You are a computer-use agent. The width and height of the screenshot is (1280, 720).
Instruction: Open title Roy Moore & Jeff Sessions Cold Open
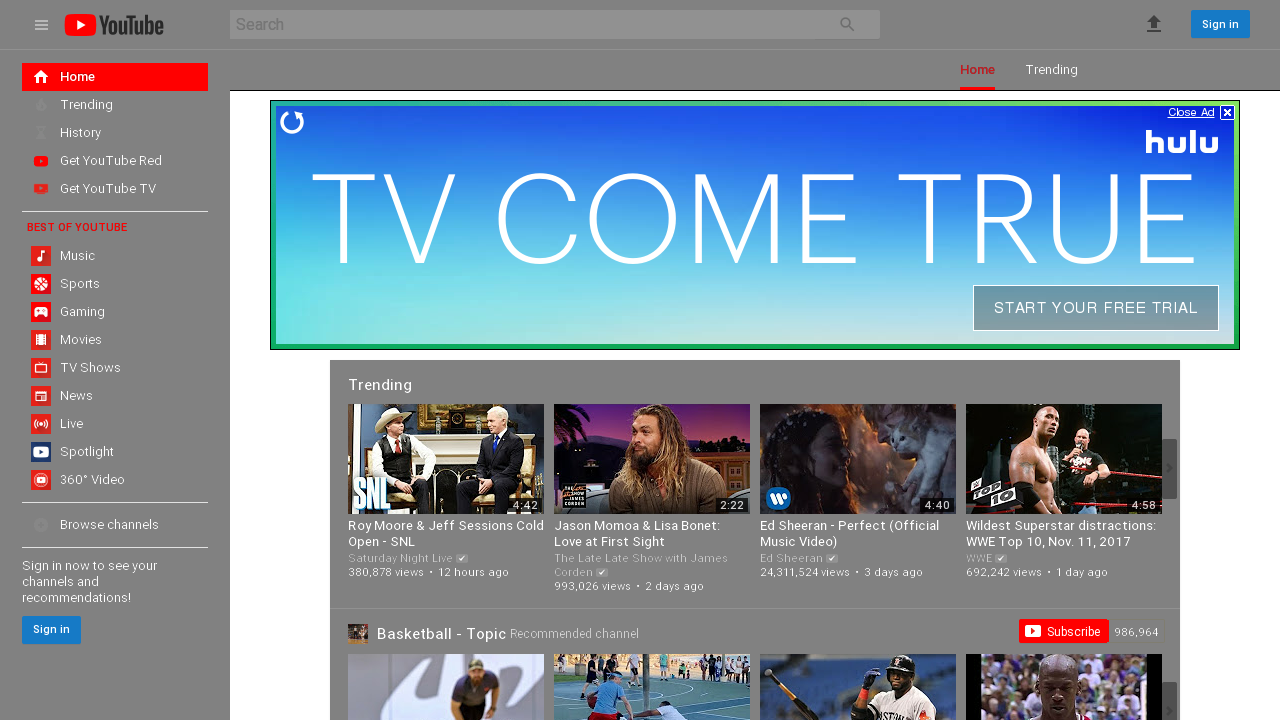point(446,534)
